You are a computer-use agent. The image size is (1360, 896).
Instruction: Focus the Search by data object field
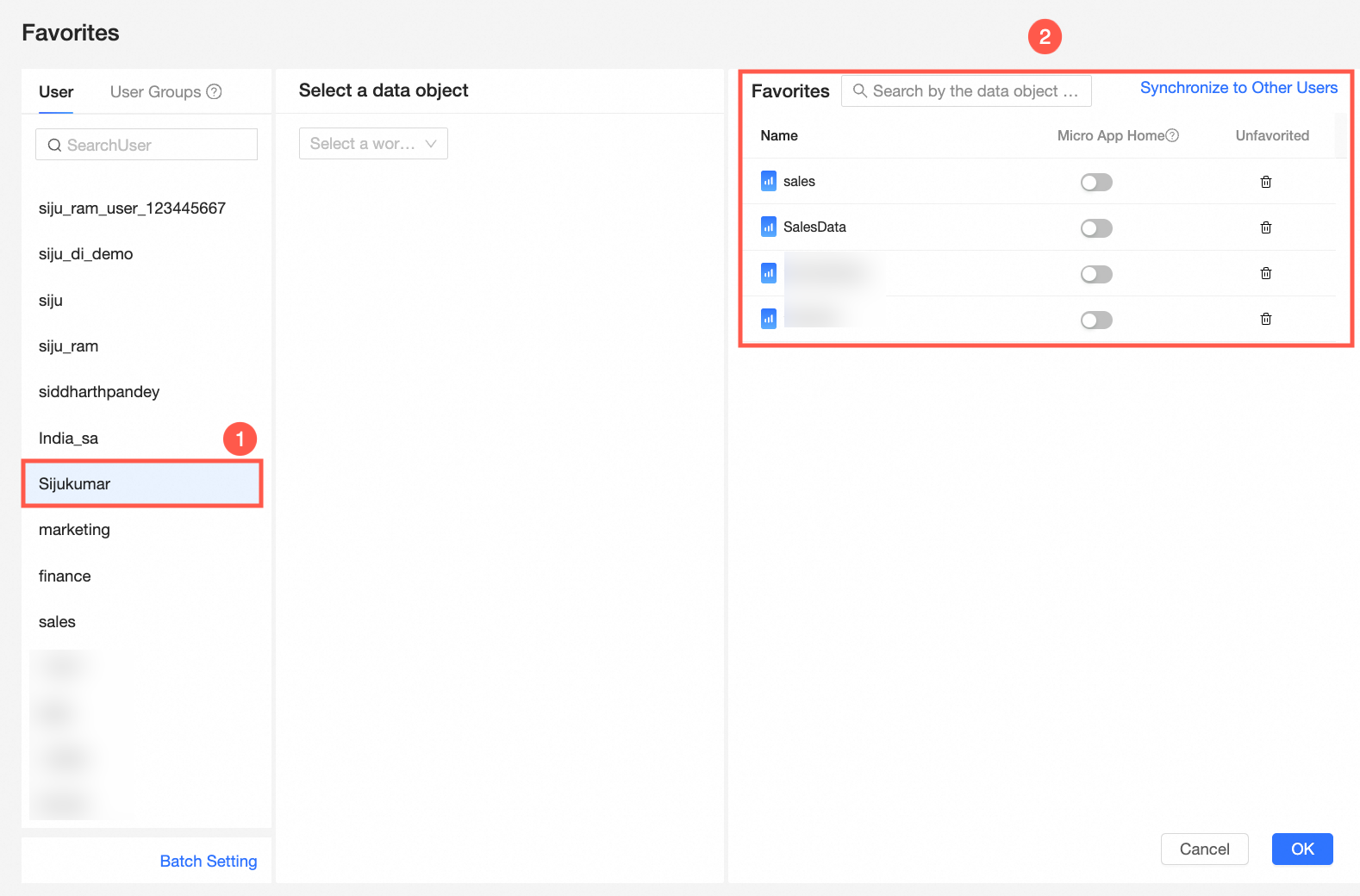966,90
